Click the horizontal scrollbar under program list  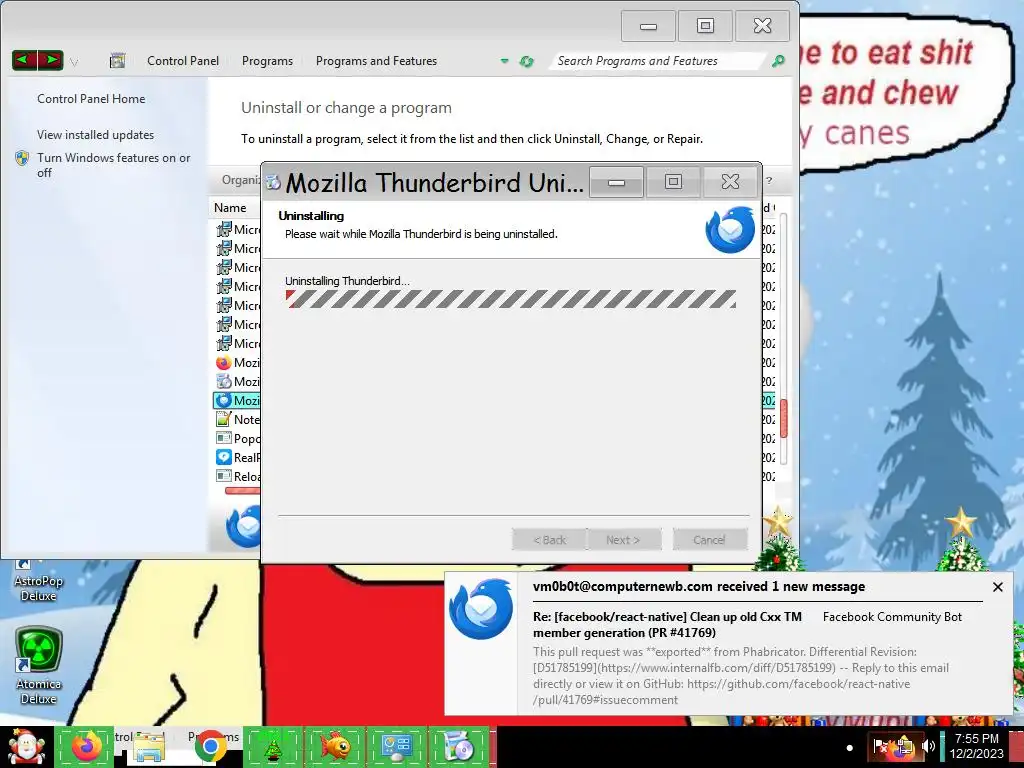pos(242,490)
